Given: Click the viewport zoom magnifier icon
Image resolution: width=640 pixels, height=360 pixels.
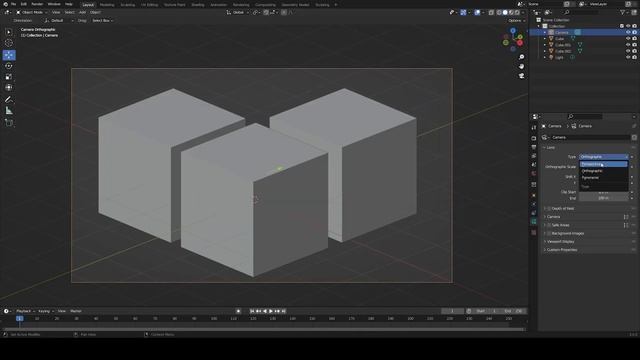Looking at the screenshot, I should pos(521,57).
